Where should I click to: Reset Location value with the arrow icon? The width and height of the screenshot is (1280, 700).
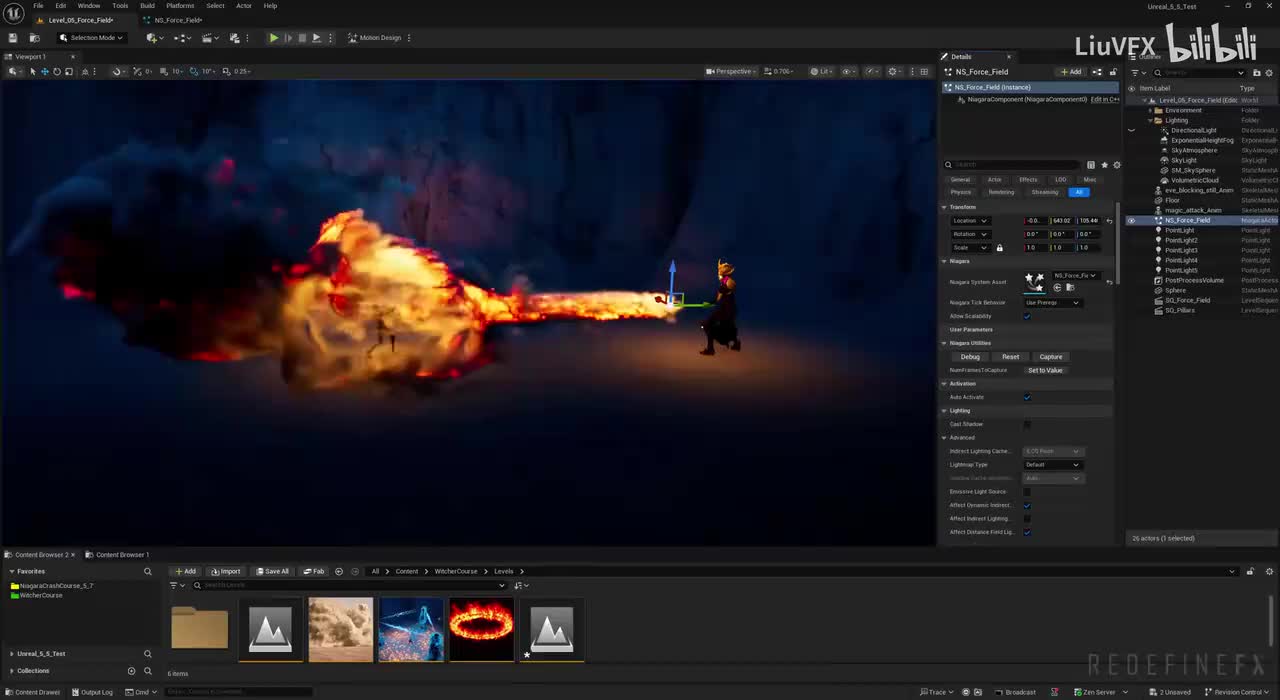[x=1109, y=221]
